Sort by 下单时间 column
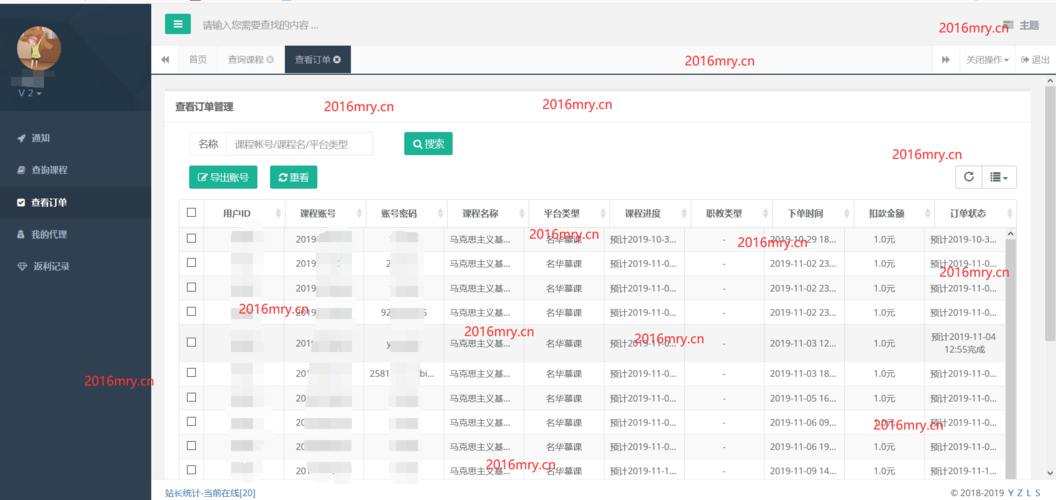Viewport: 1056px width, 500px height. 812,214
